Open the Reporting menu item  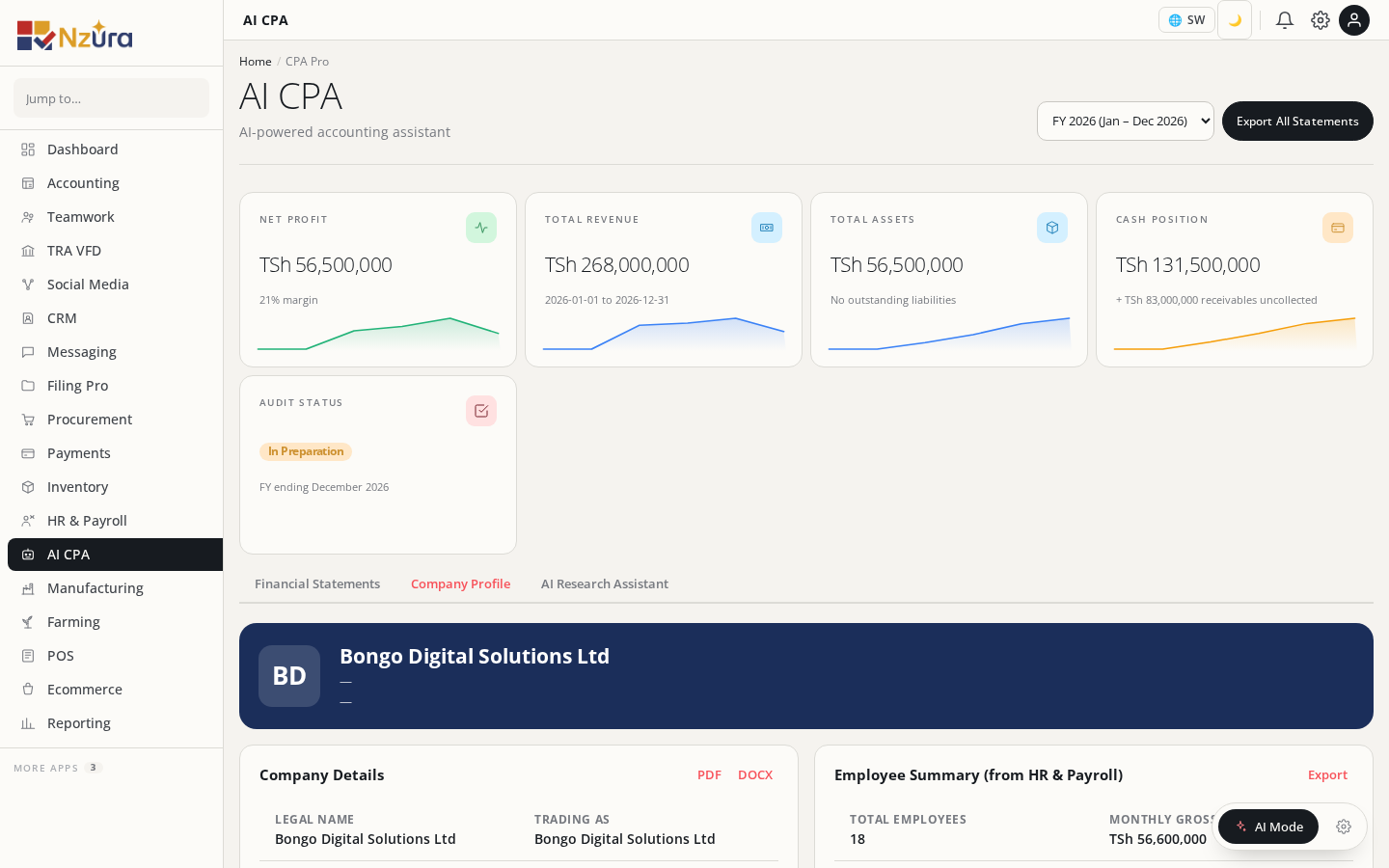coord(115,723)
